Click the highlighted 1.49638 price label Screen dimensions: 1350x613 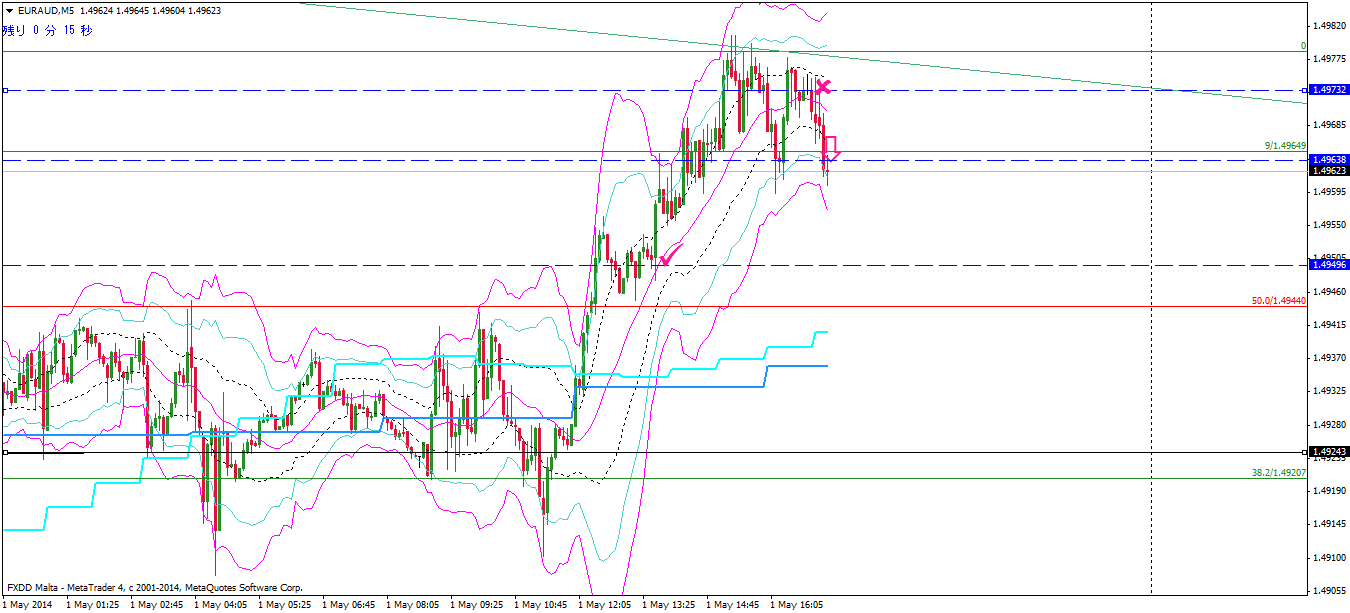coord(1329,159)
